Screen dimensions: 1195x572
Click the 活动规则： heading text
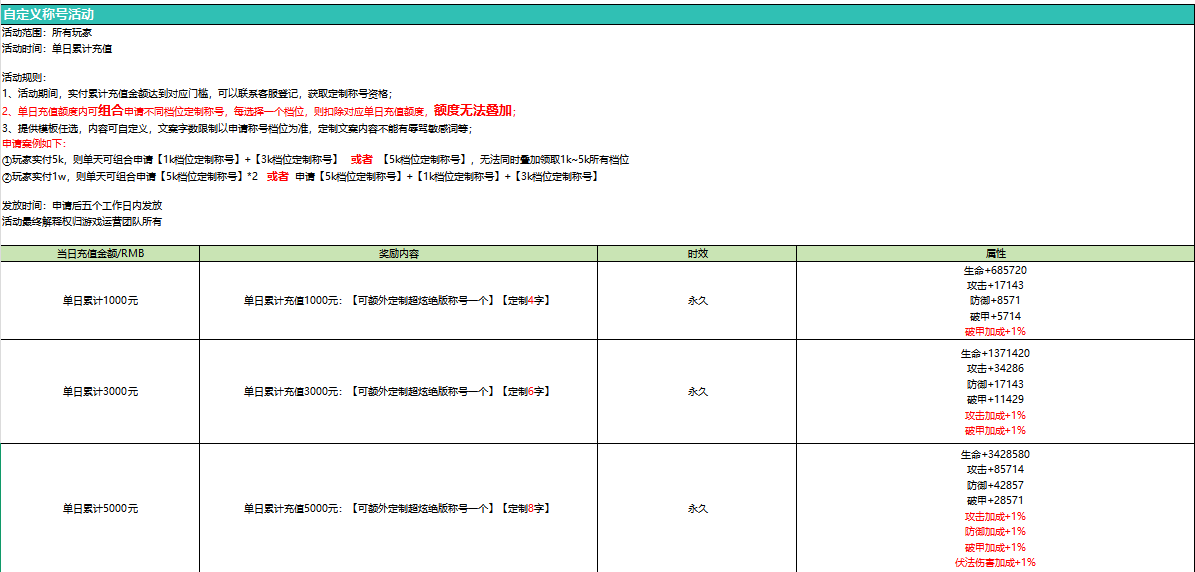click(x=24, y=77)
